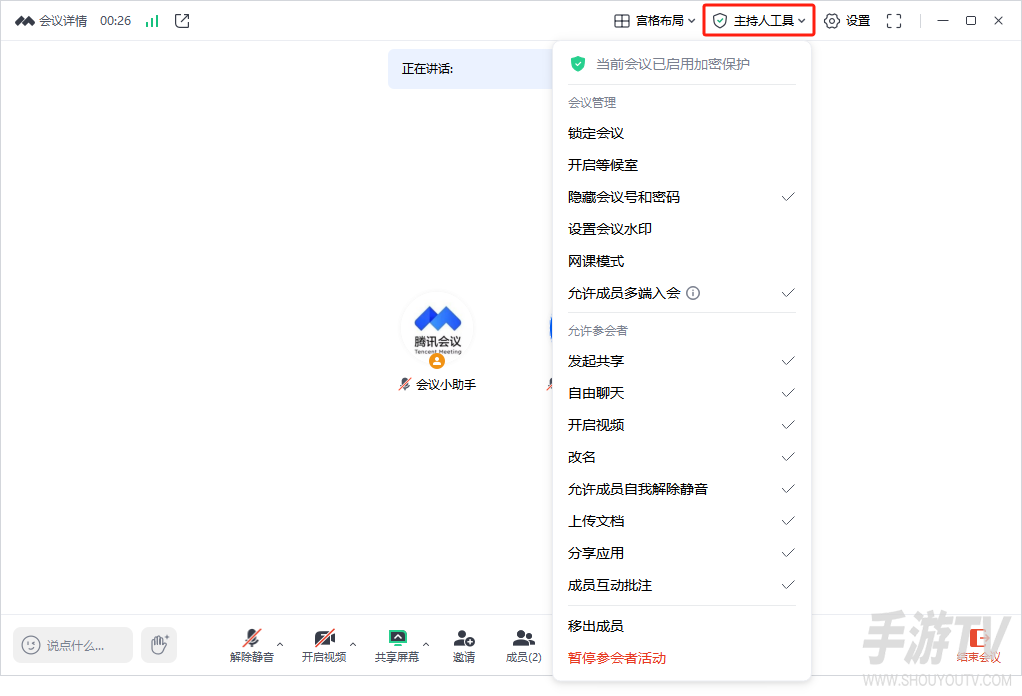Click the Tencent Meeting logo beside 会议详情

coord(25,21)
